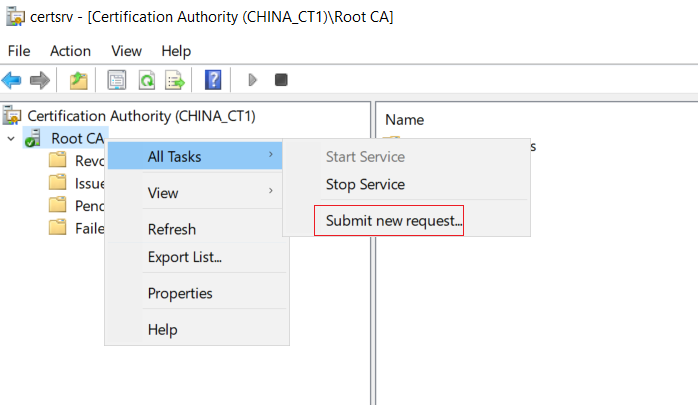Select Properties in the context menu

coord(180,293)
